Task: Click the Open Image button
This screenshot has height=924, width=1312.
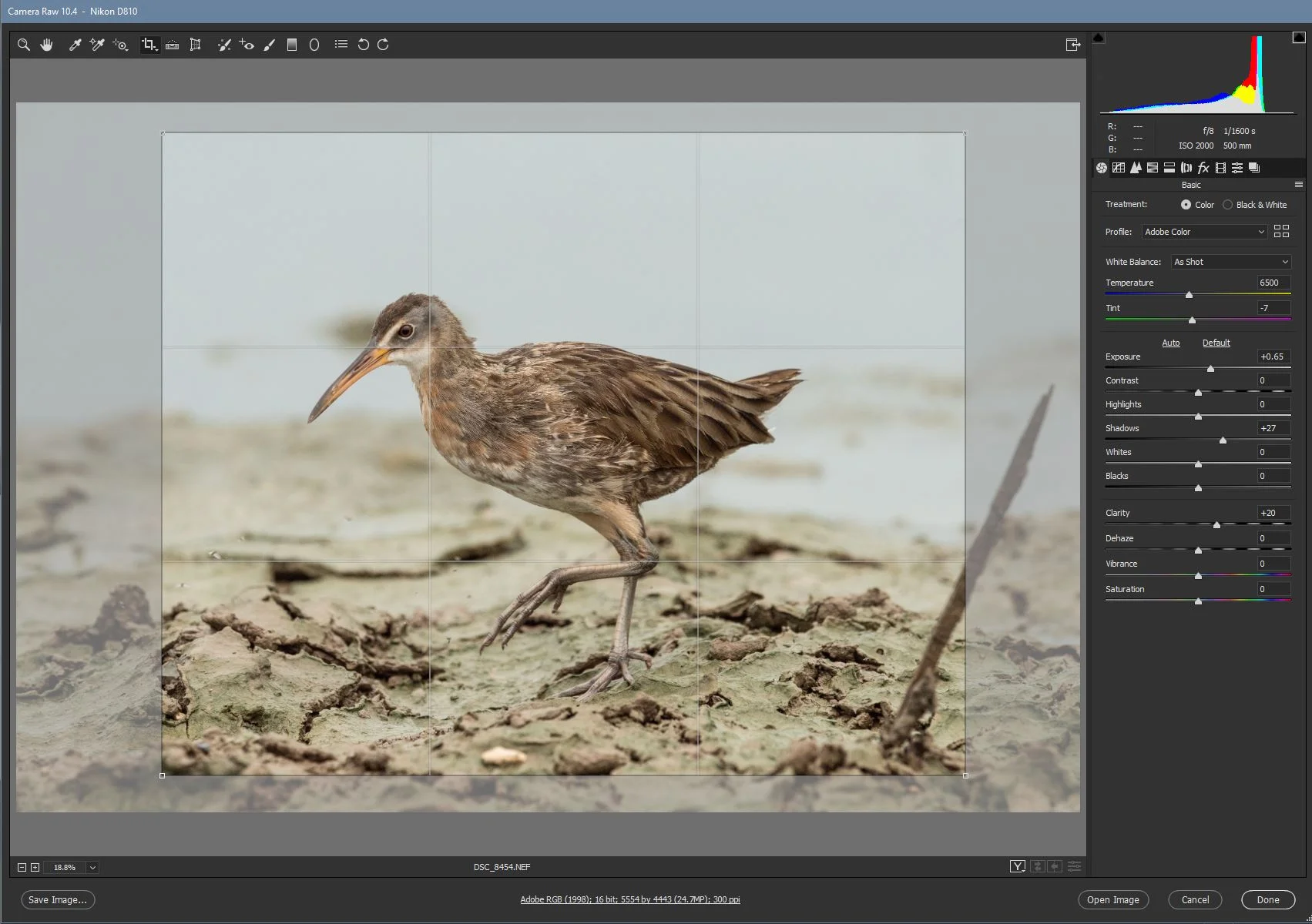Action: click(1112, 899)
